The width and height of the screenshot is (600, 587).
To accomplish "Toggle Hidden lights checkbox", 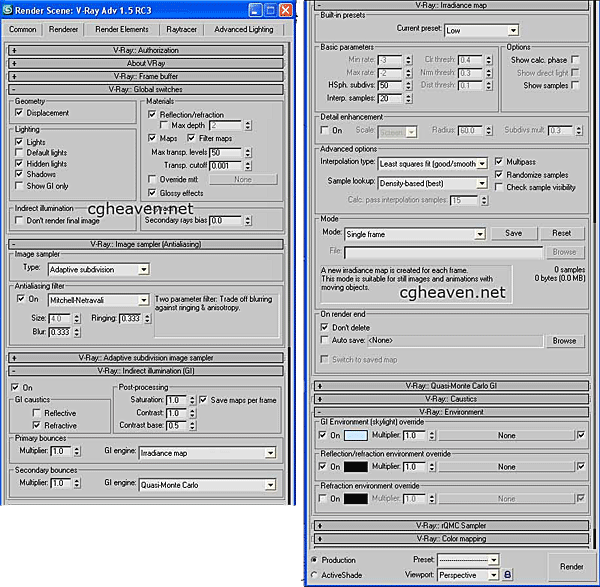I will [x=19, y=163].
